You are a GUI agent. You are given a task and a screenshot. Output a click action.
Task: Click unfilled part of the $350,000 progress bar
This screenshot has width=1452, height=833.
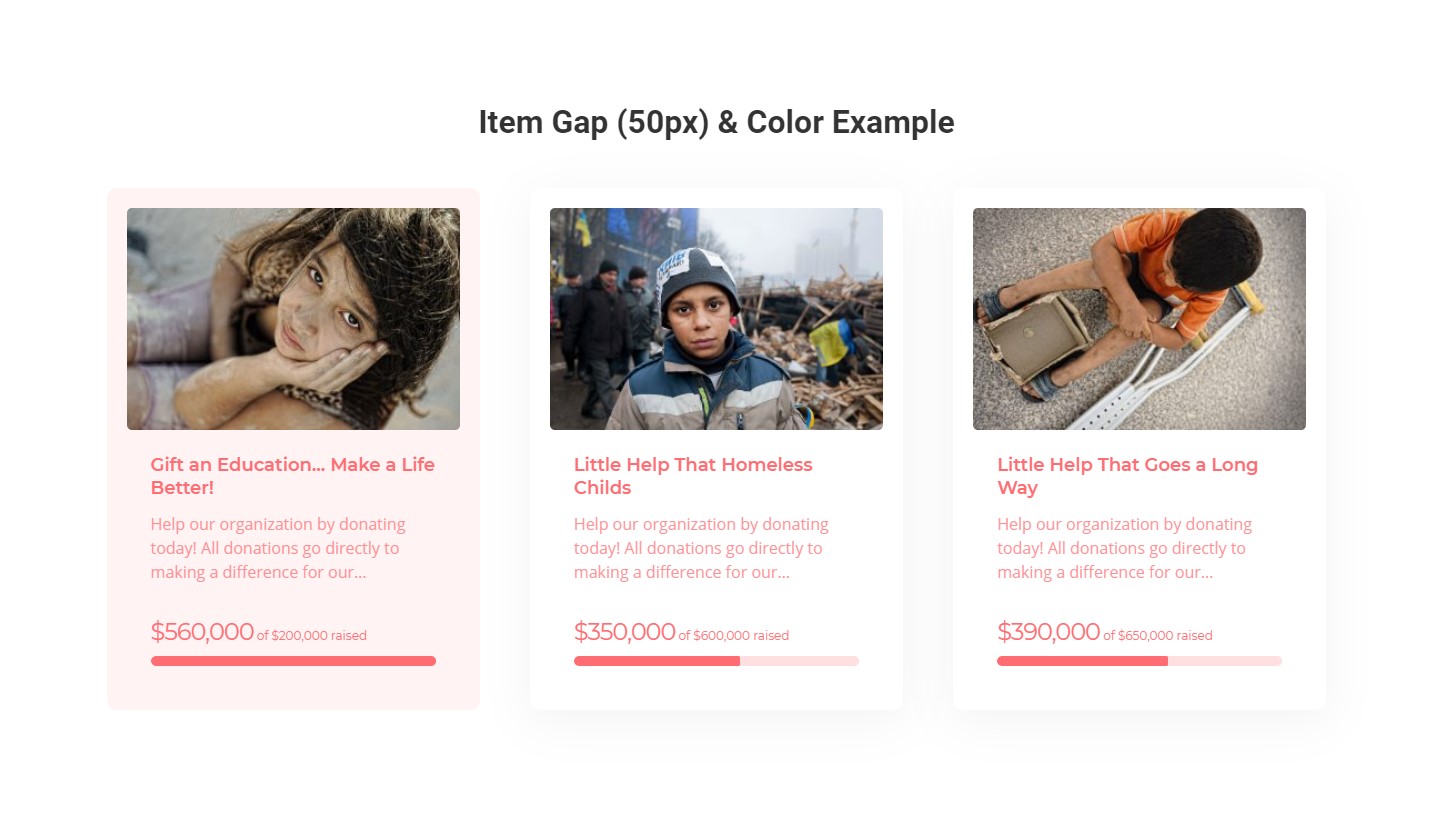pos(799,661)
